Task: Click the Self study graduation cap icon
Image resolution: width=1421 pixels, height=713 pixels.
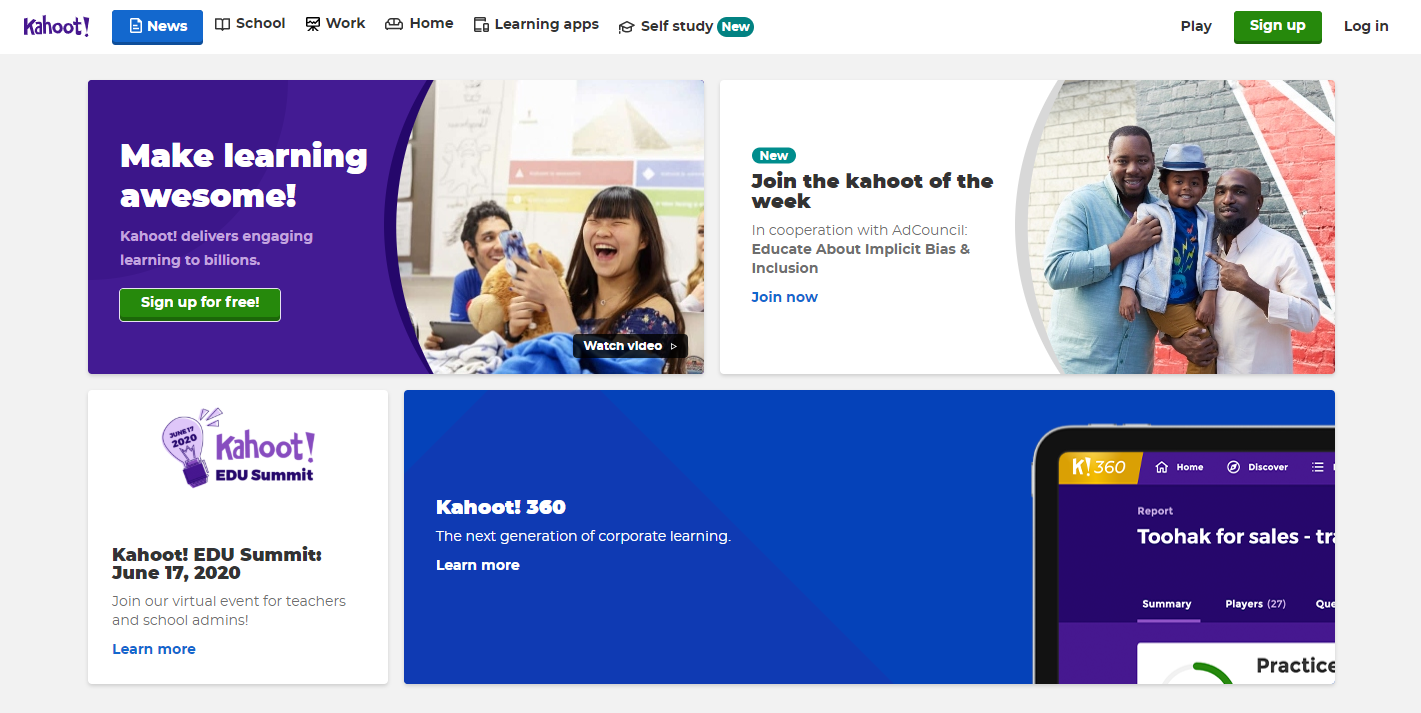Action: tap(627, 27)
